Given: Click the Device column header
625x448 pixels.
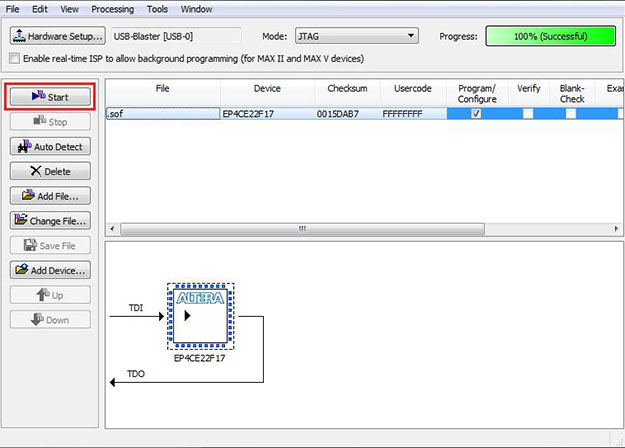Looking at the screenshot, I should [x=267, y=89].
